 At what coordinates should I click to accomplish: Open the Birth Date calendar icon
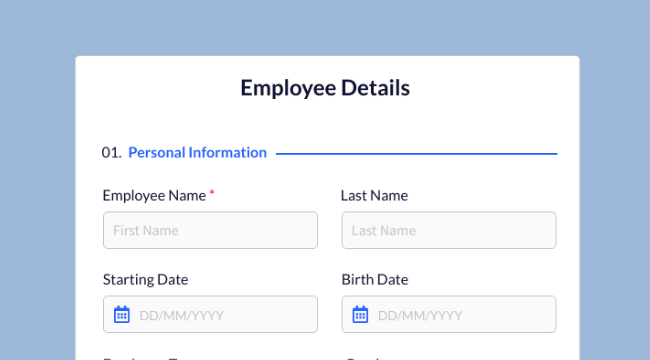360,314
